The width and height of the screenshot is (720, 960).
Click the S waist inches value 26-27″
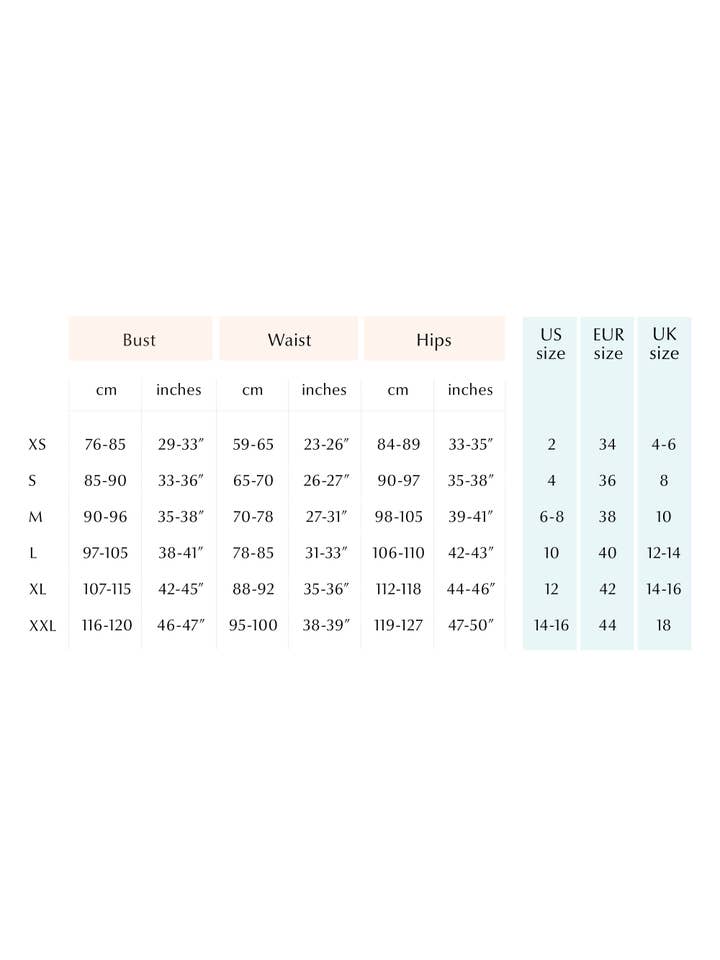tap(326, 481)
